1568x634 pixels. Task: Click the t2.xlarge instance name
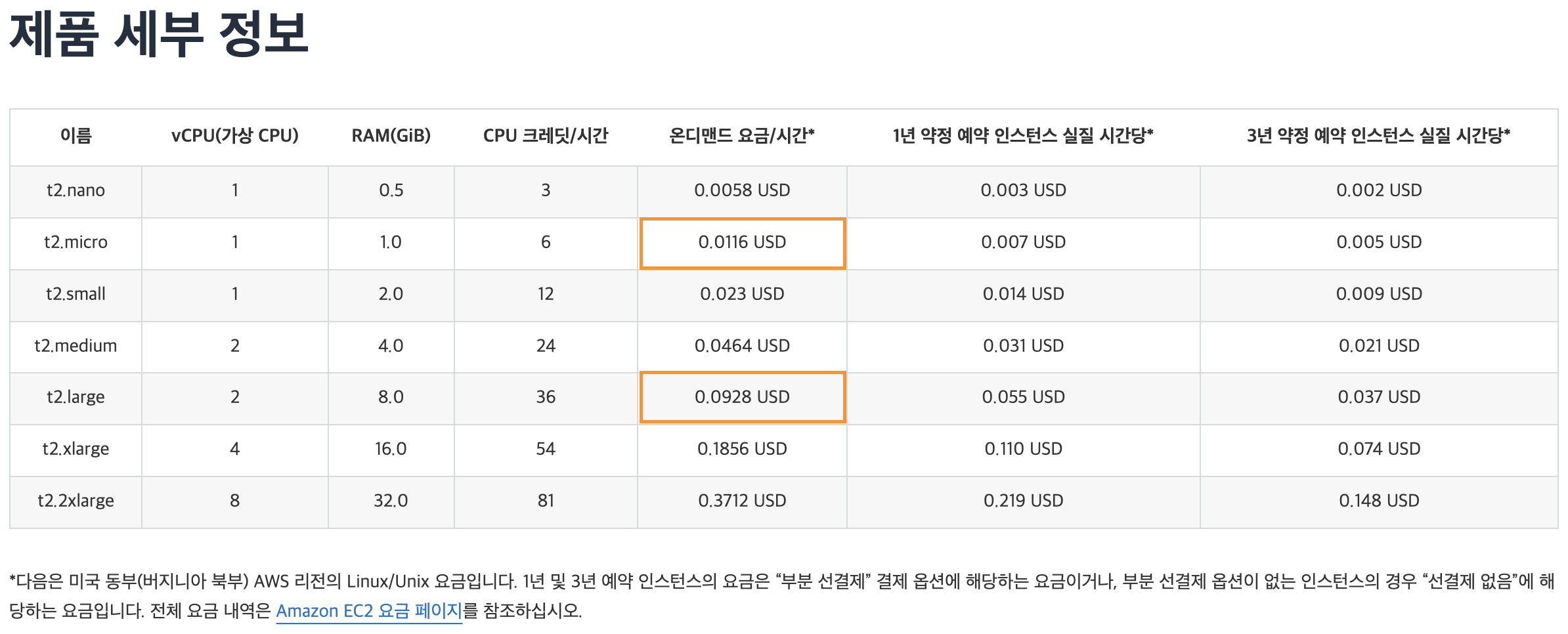coord(76,449)
